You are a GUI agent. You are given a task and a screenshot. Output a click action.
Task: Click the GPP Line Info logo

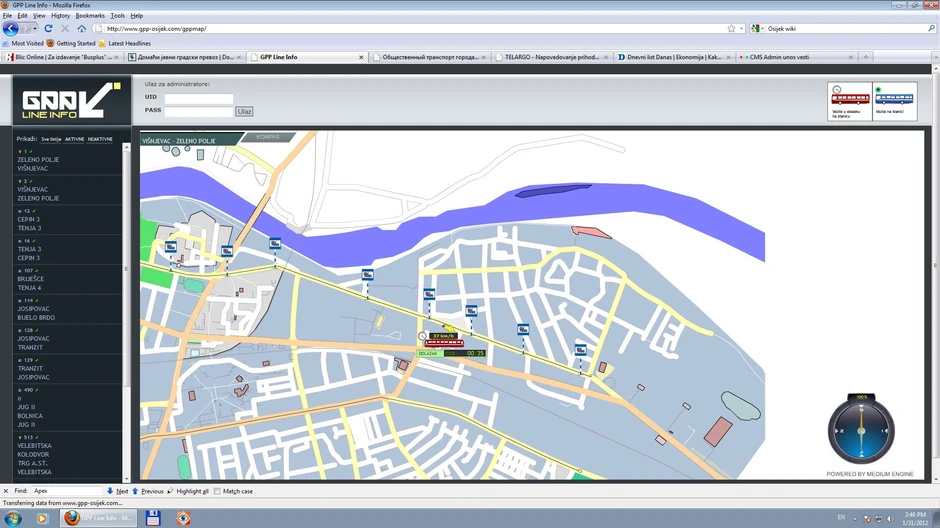pyautogui.click(x=71, y=103)
